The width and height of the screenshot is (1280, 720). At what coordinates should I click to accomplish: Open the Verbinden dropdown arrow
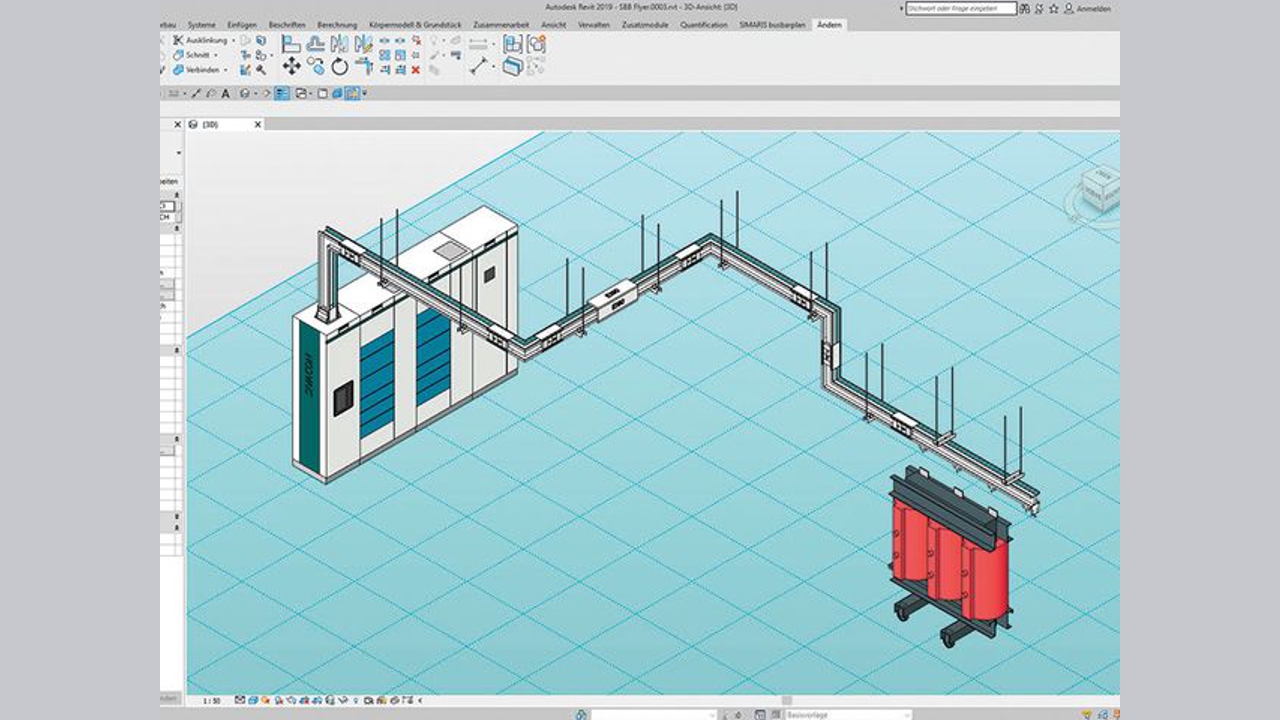226,71
